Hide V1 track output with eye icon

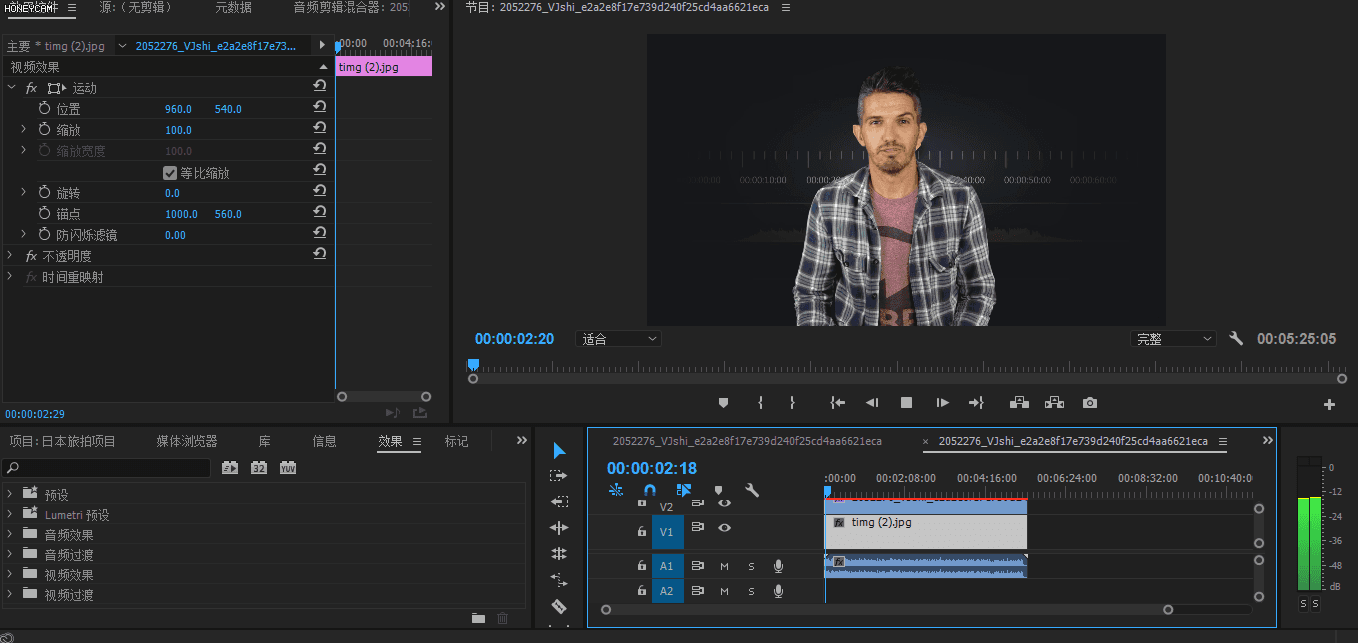[x=724, y=527]
